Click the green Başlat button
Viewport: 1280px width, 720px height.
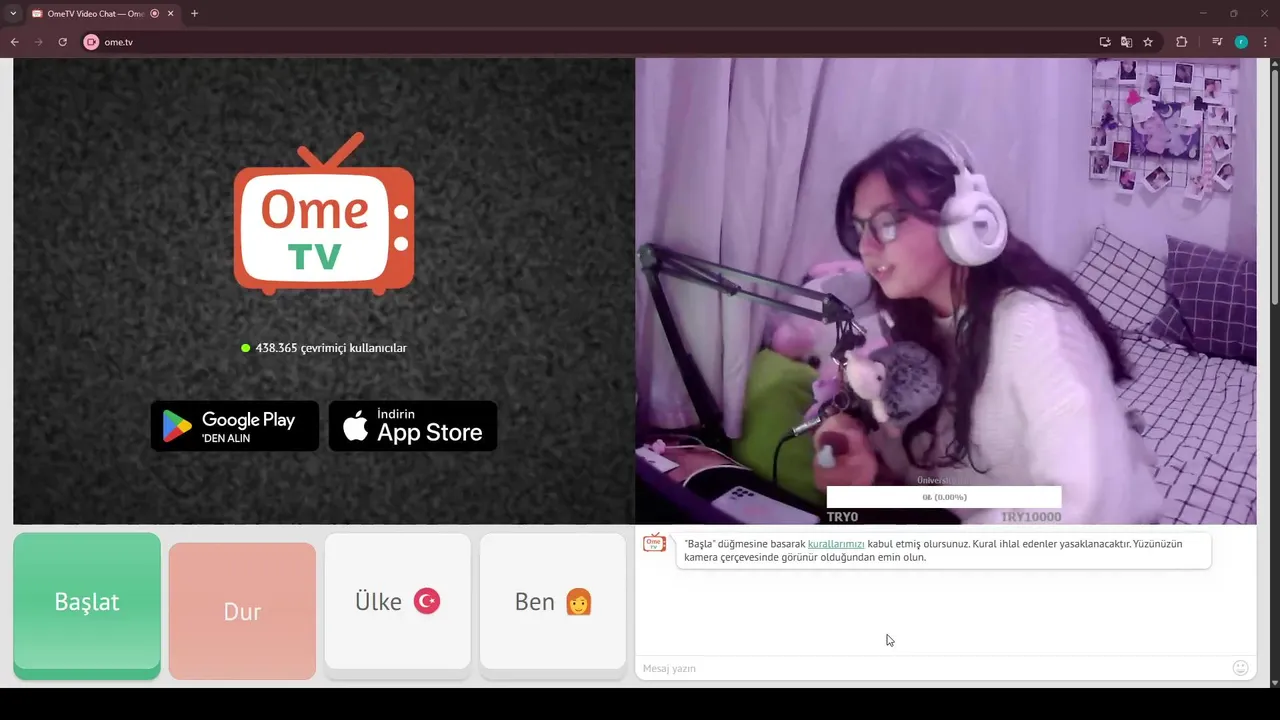87,605
